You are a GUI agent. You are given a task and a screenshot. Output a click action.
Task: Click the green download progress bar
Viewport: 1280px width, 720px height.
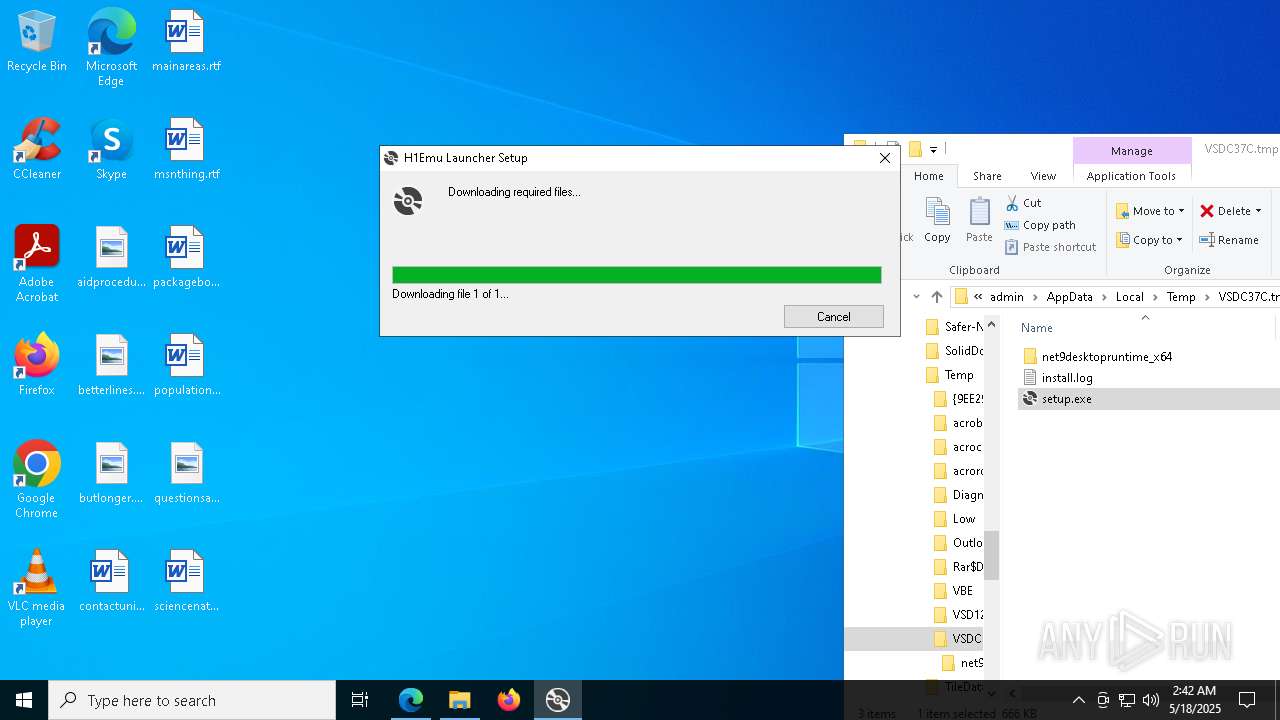point(637,275)
